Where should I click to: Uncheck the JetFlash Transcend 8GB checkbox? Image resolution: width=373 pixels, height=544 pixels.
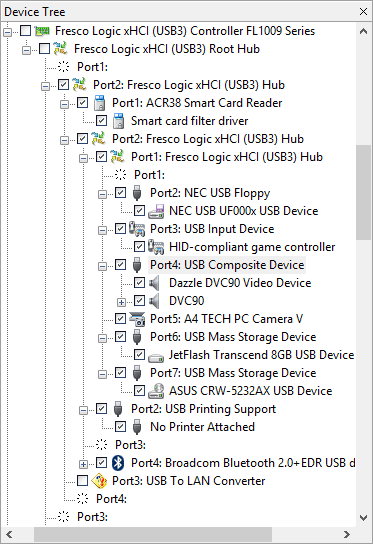139,355
